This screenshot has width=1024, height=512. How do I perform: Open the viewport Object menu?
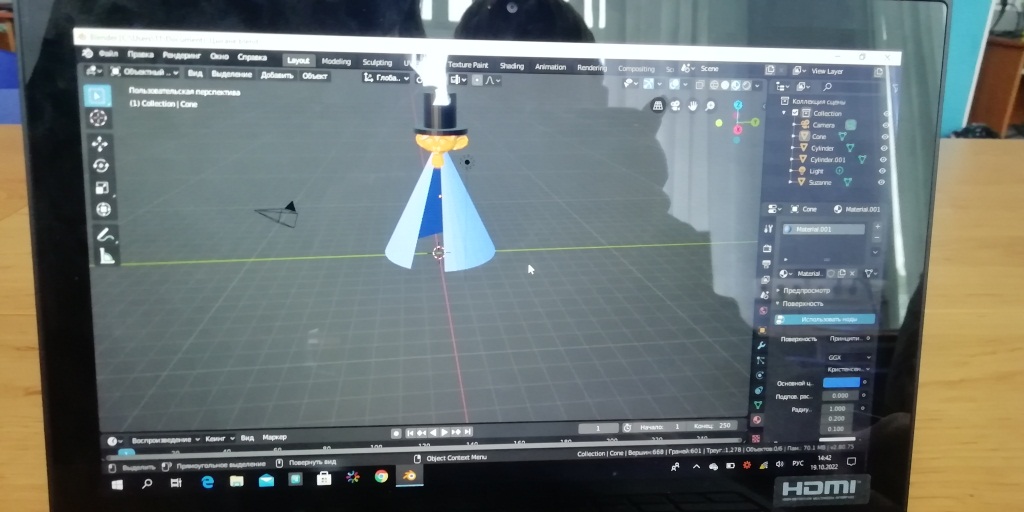tap(315, 76)
